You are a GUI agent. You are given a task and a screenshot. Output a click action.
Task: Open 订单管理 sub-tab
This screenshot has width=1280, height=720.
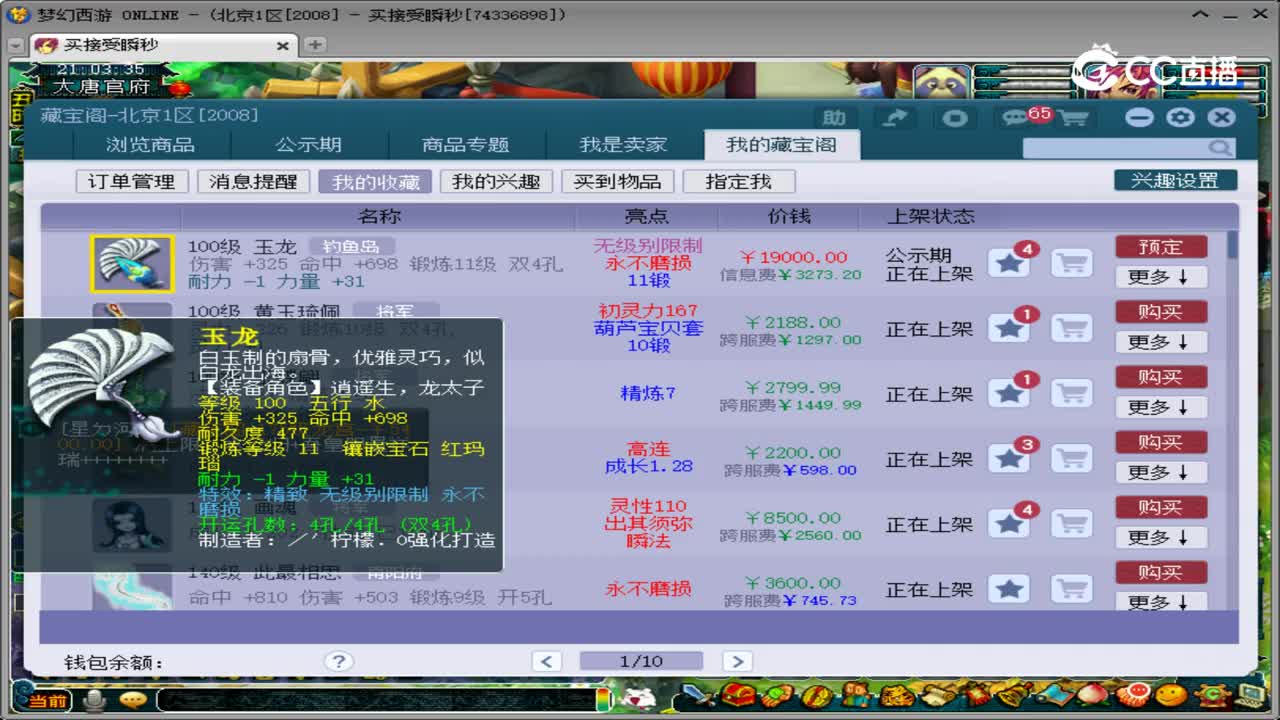pos(132,181)
